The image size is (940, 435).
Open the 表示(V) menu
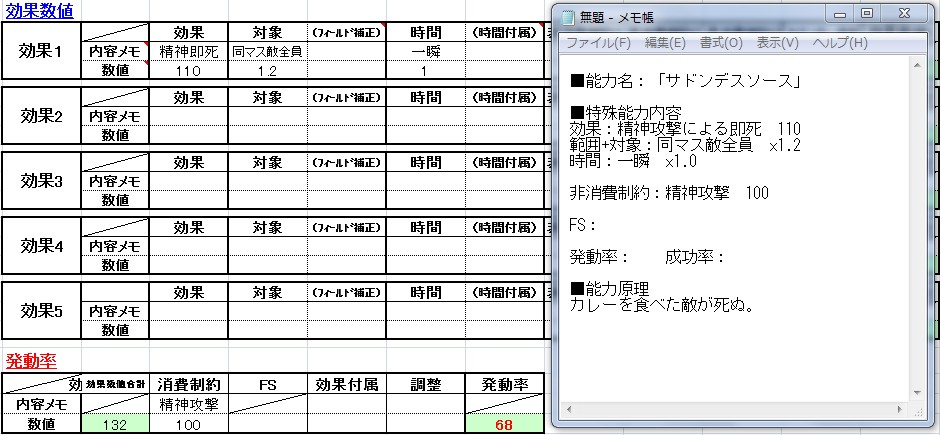point(777,43)
